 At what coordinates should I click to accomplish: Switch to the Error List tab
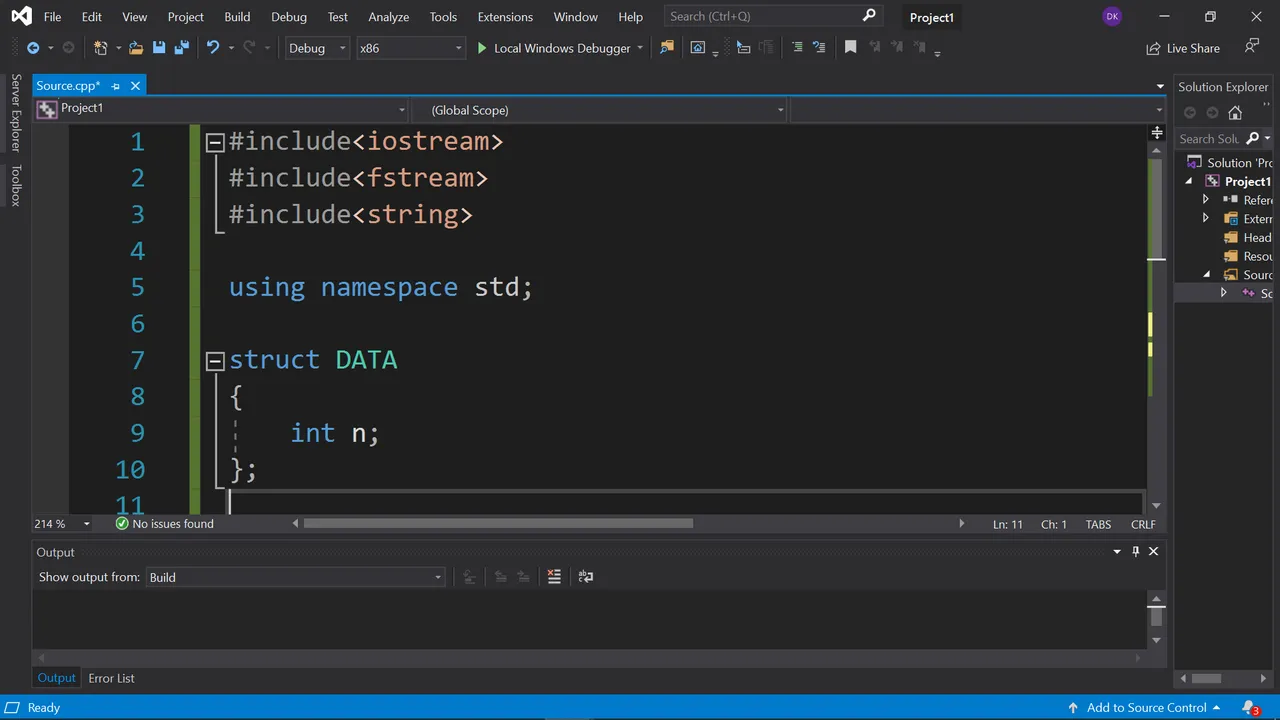pyautogui.click(x=111, y=678)
